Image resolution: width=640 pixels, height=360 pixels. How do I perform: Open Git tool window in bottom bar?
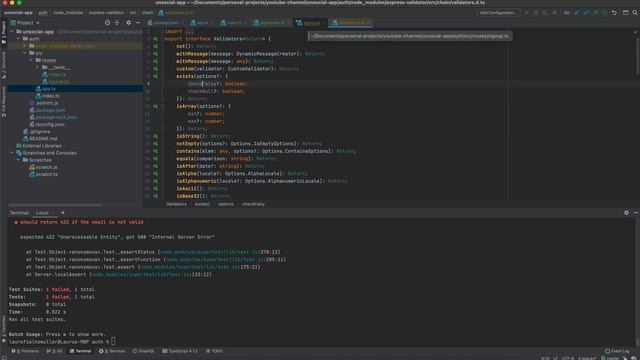pos(55,351)
